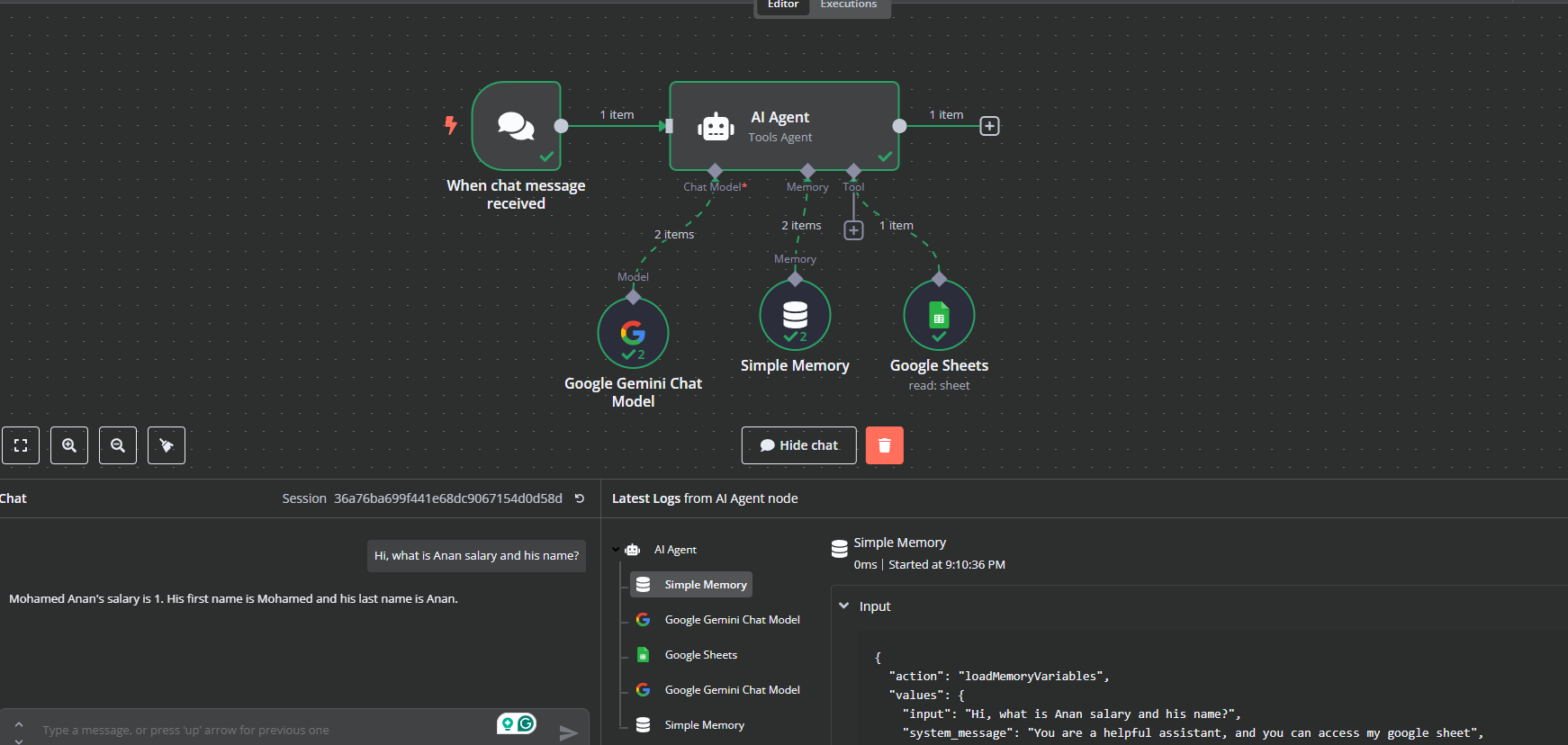1568x745 pixels.
Task: Select Google Sheets entry in logs
Action: click(x=700, y=655)
